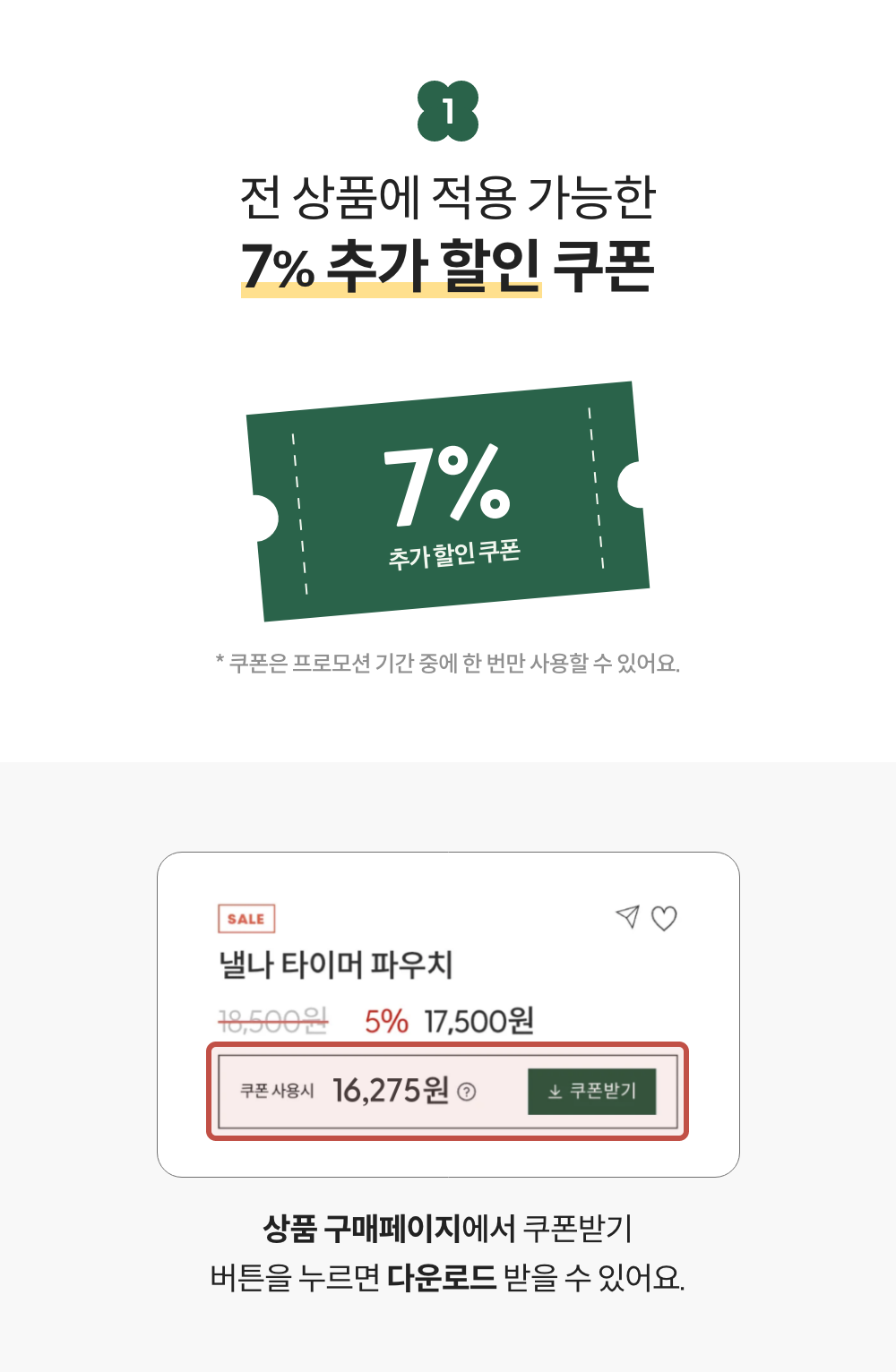Screen dimensions: 896x1372
Task: Click the 전 상품에 적용 가능한 heading line
Action: click(x=448, y=198)
